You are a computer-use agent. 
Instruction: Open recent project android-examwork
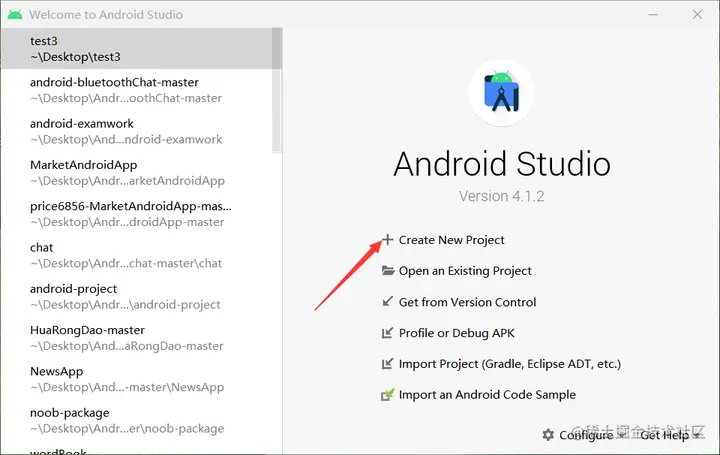click(137, 131)
